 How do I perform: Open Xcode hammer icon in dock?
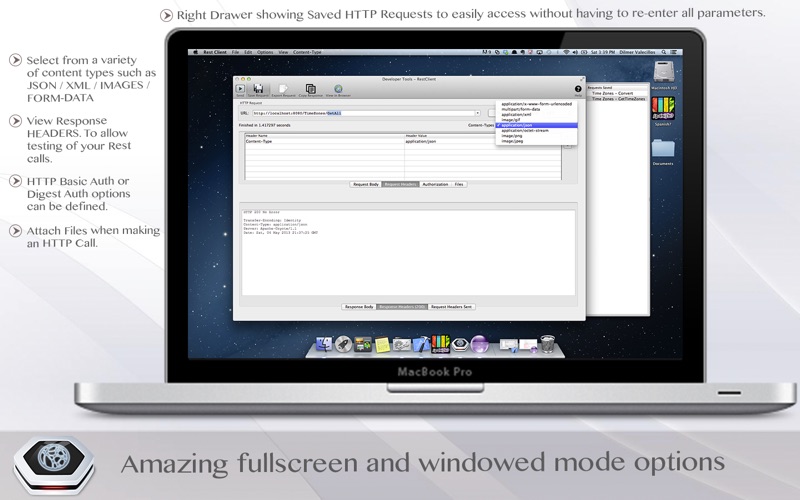point(421,344)
